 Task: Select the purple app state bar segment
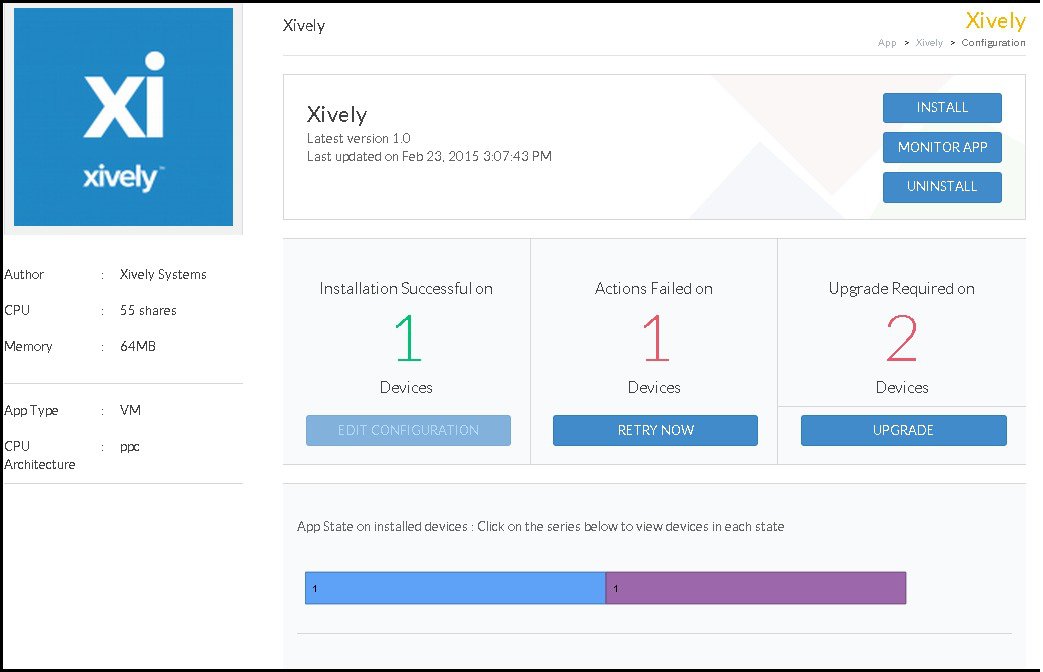point(756,588)
